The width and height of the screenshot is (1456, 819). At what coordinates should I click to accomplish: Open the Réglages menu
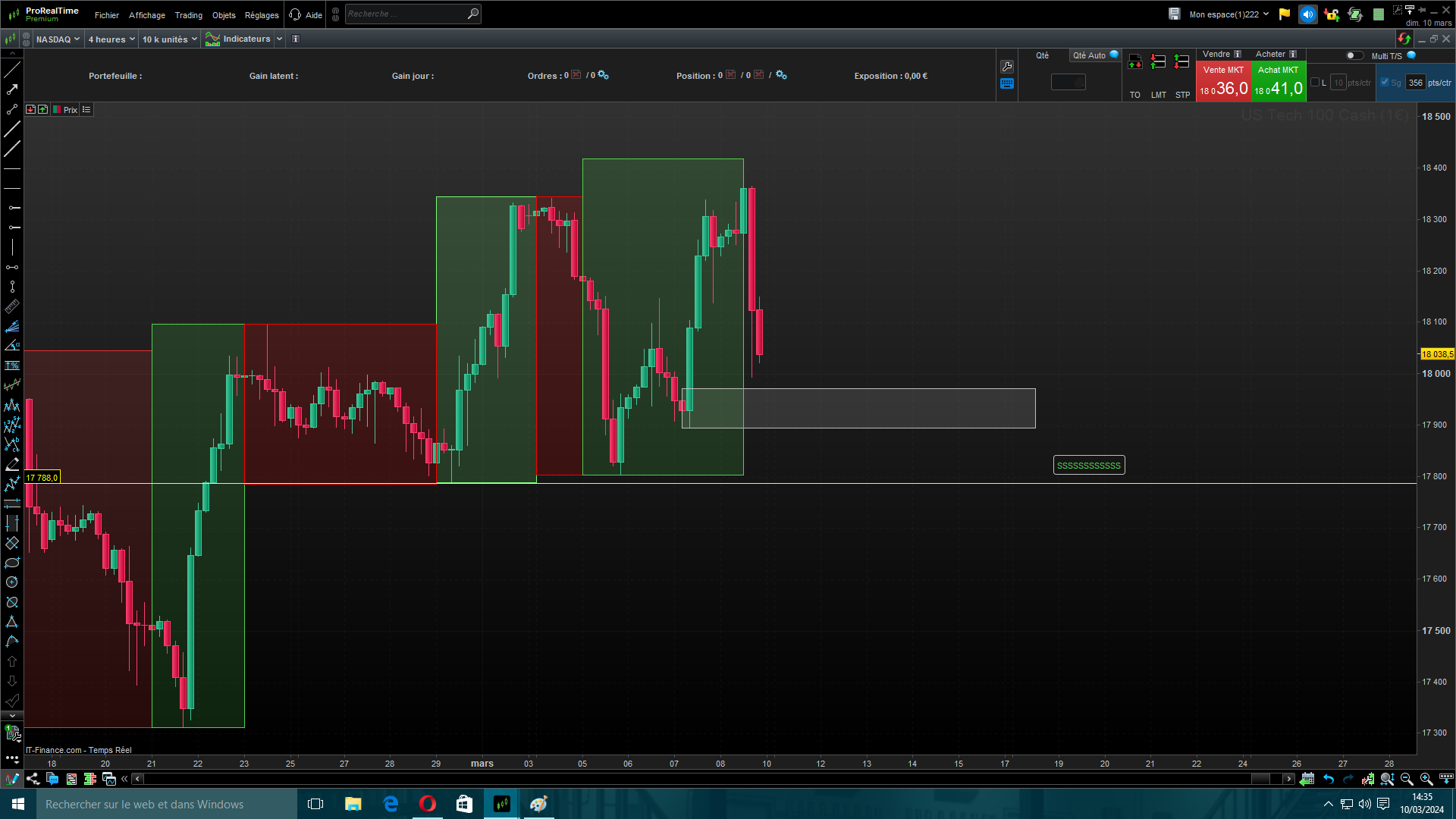(x=262, y=15)
